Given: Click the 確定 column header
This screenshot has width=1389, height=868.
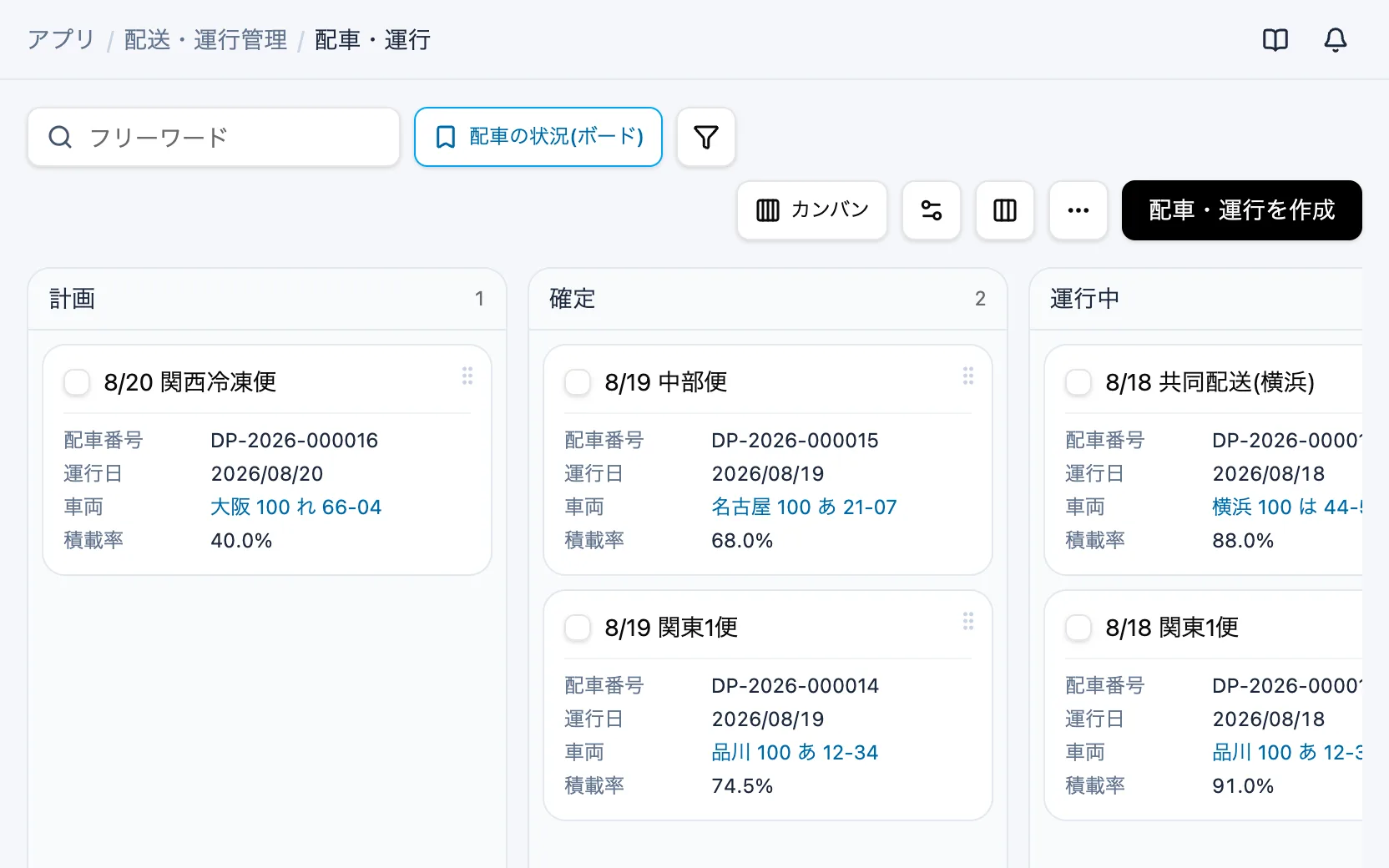Looking at the screenshot, I should click(768, 299).
